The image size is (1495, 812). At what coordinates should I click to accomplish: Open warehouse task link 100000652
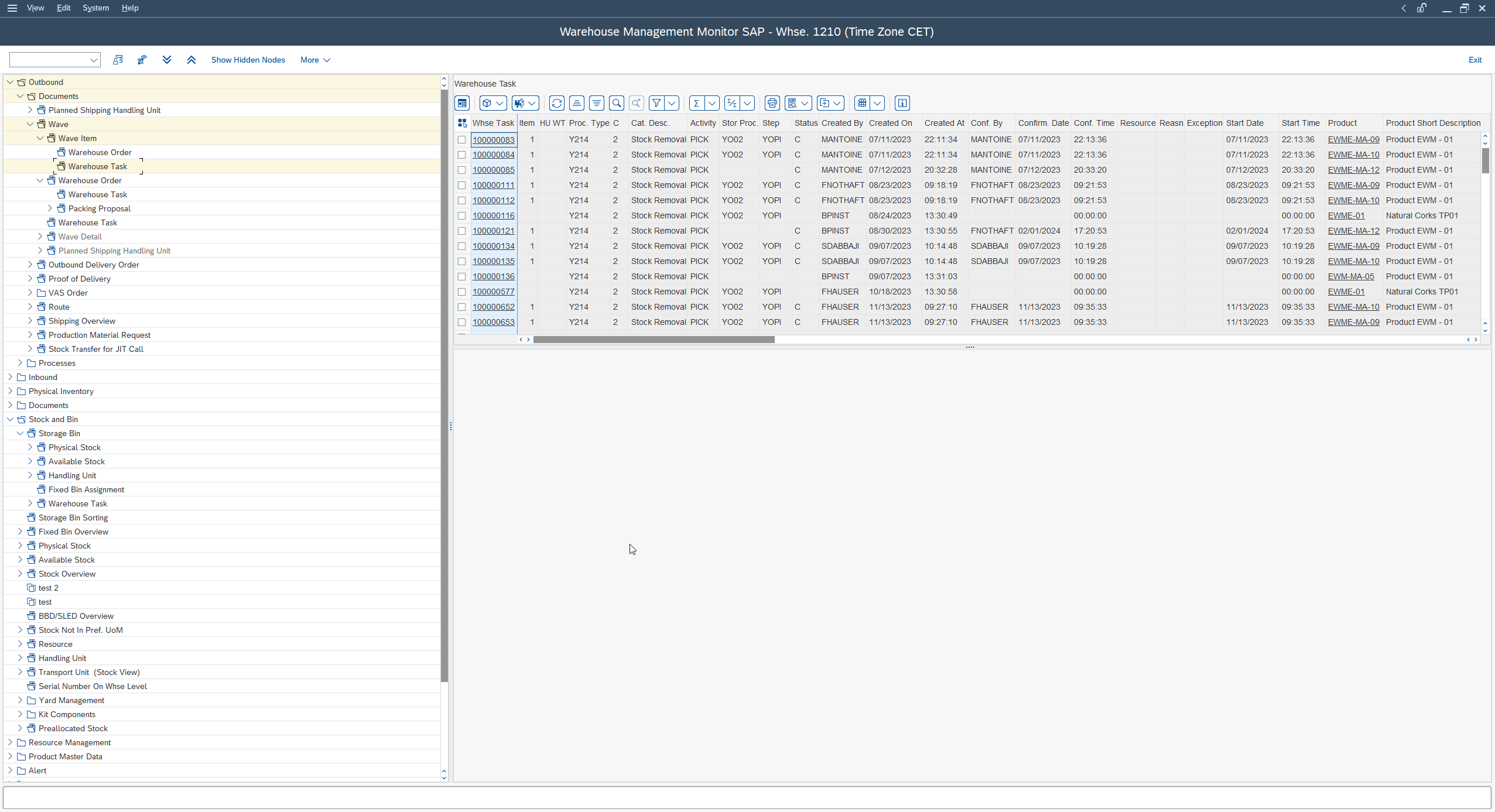coord(494,307)
